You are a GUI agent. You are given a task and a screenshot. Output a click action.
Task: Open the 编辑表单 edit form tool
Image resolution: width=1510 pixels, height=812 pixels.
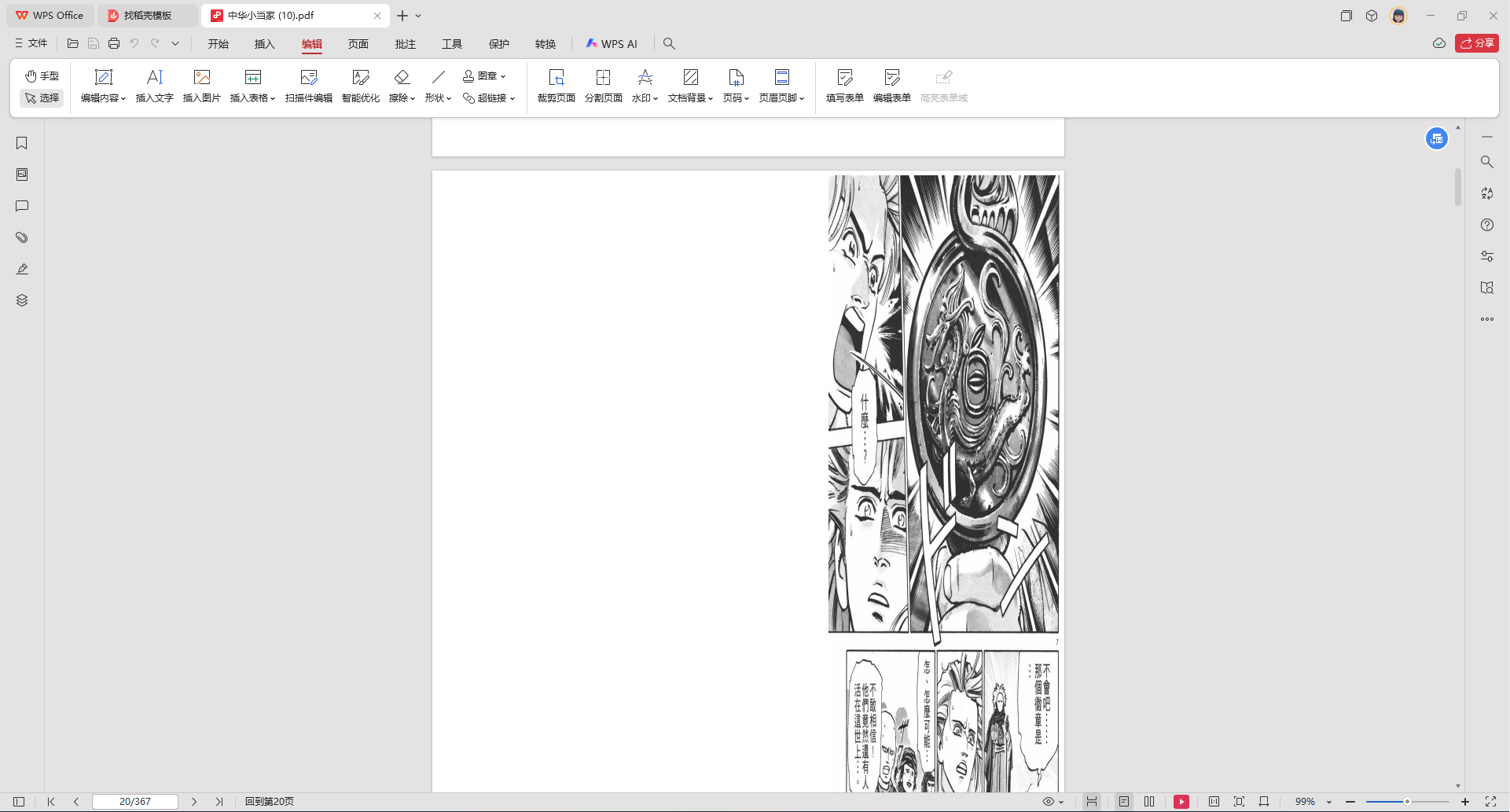pos(892,86)
